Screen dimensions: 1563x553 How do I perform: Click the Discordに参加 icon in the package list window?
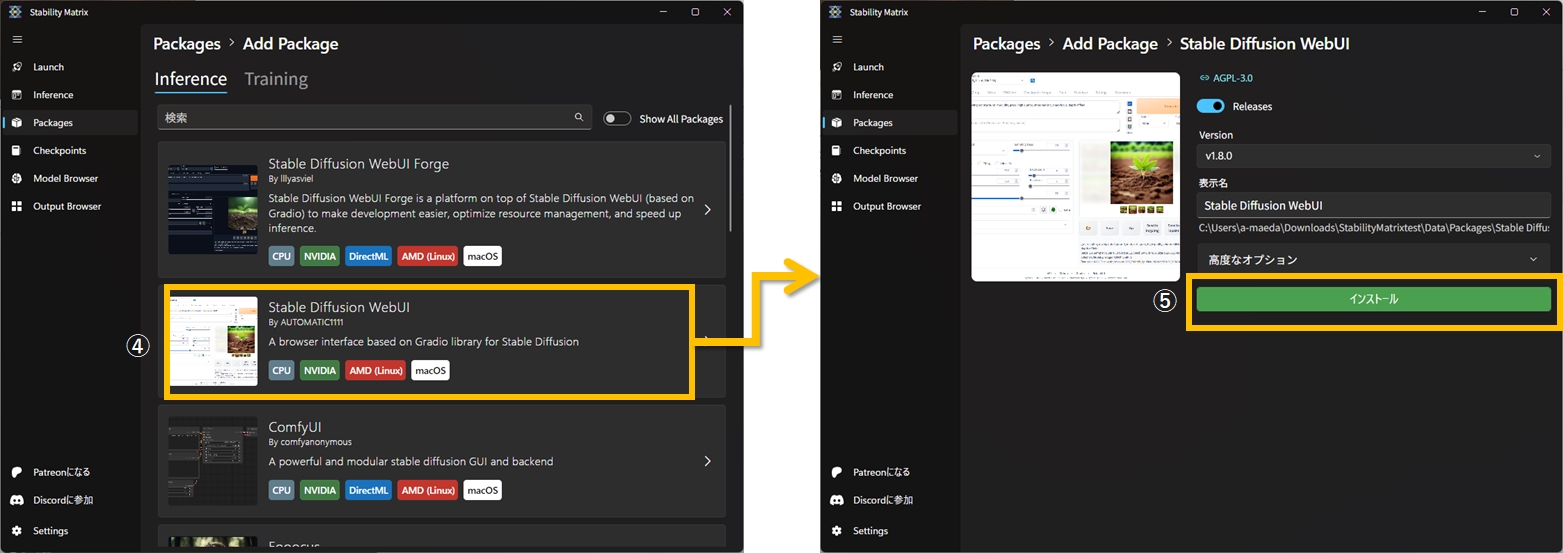click(17, 500)
